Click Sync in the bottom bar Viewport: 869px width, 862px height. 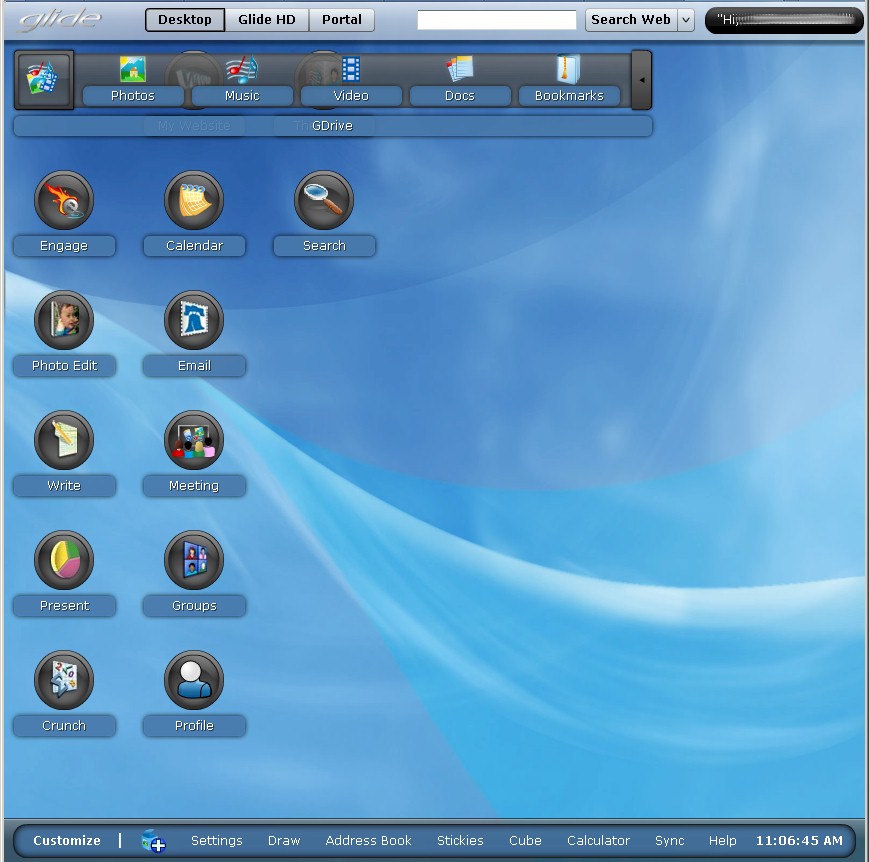point(669,840)
